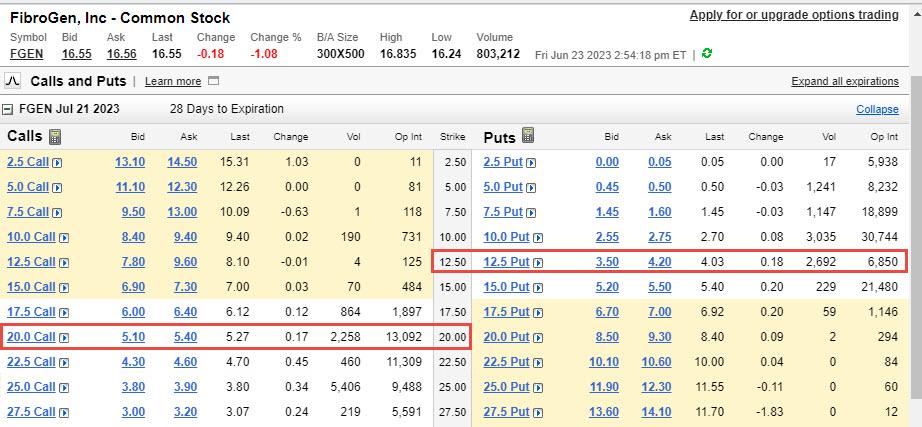Click the arrow icon next to 12.5 Put
922x427 pixels.
537,262
